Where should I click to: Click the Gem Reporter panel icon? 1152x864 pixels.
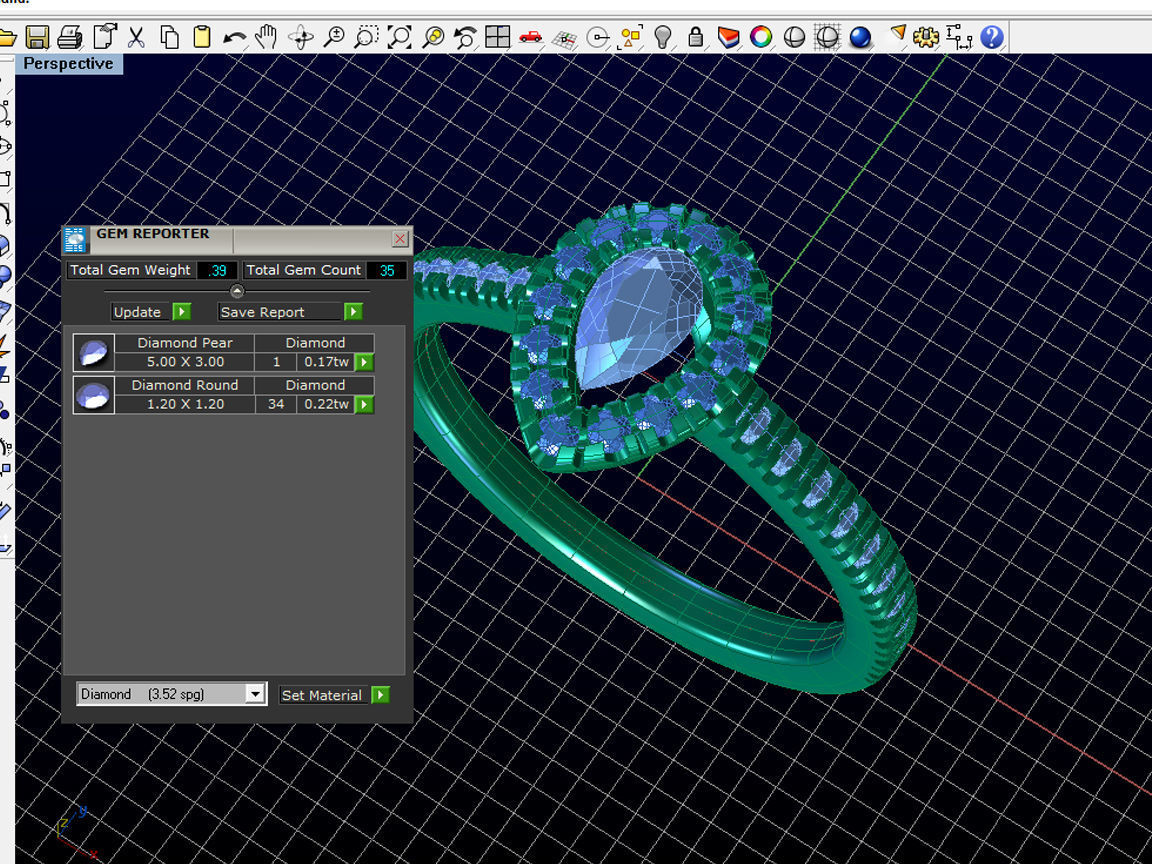pyautogui.click(x=75, y=240)
